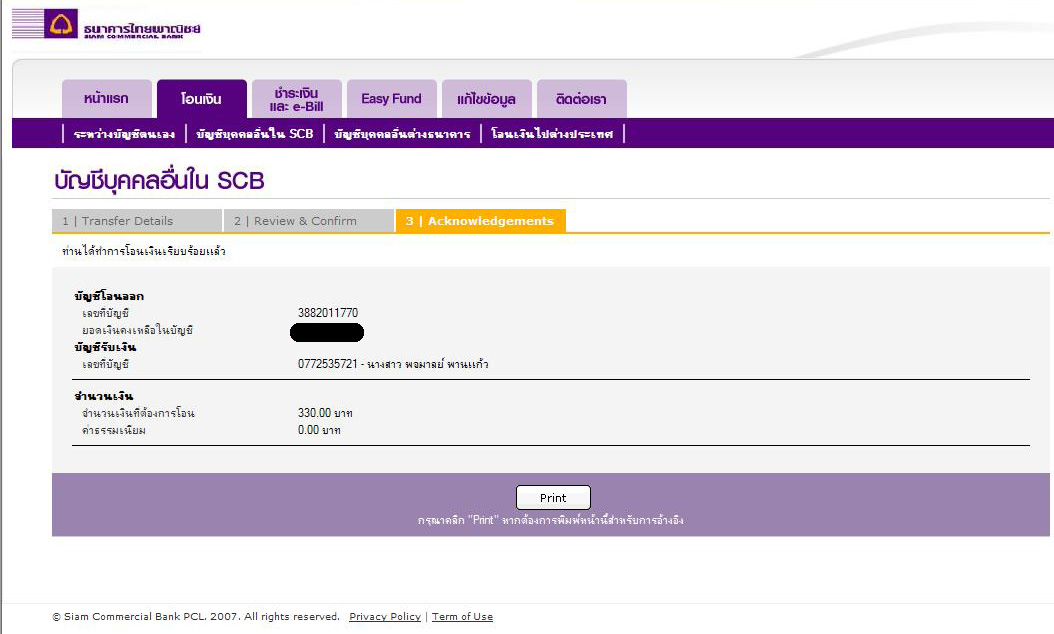
Task: Open the หน้าแรก home tab
Action: (106, 99)
